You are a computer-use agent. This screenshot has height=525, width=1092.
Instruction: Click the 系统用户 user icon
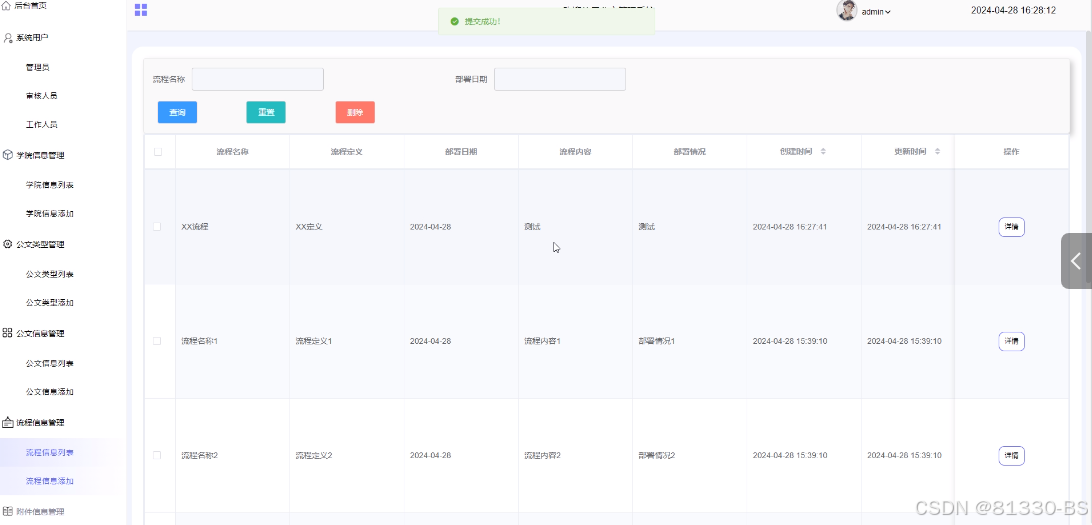point(8,37)
